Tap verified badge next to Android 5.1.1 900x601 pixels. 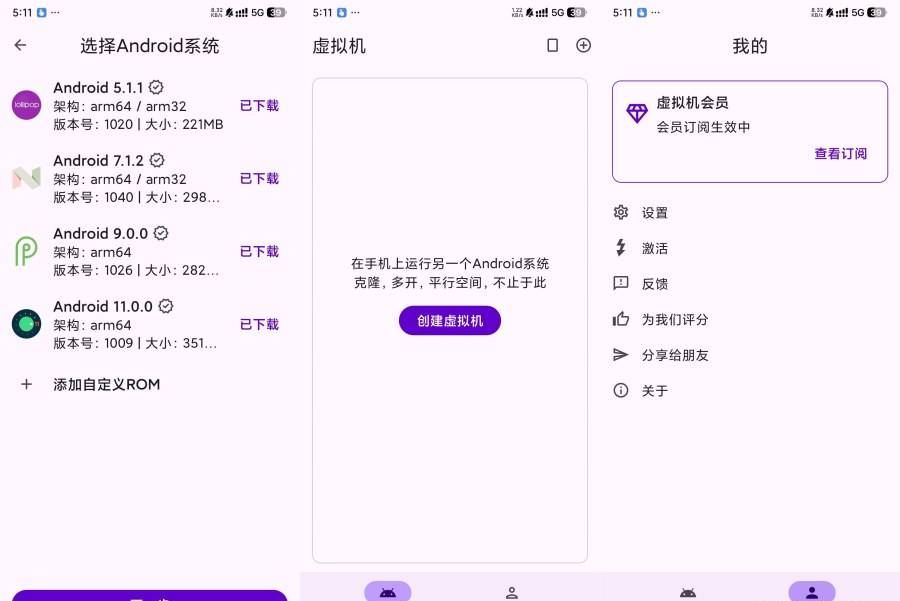coord(156,87)
